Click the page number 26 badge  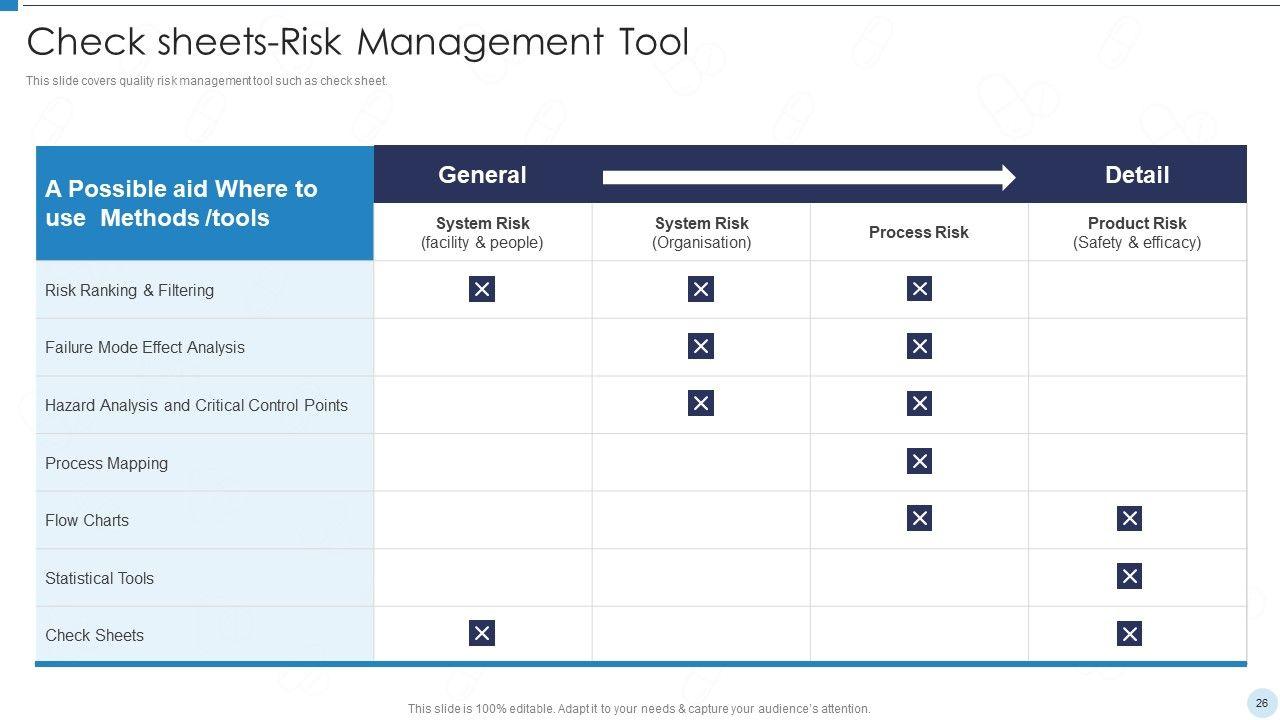click(x=1261, y=703)
